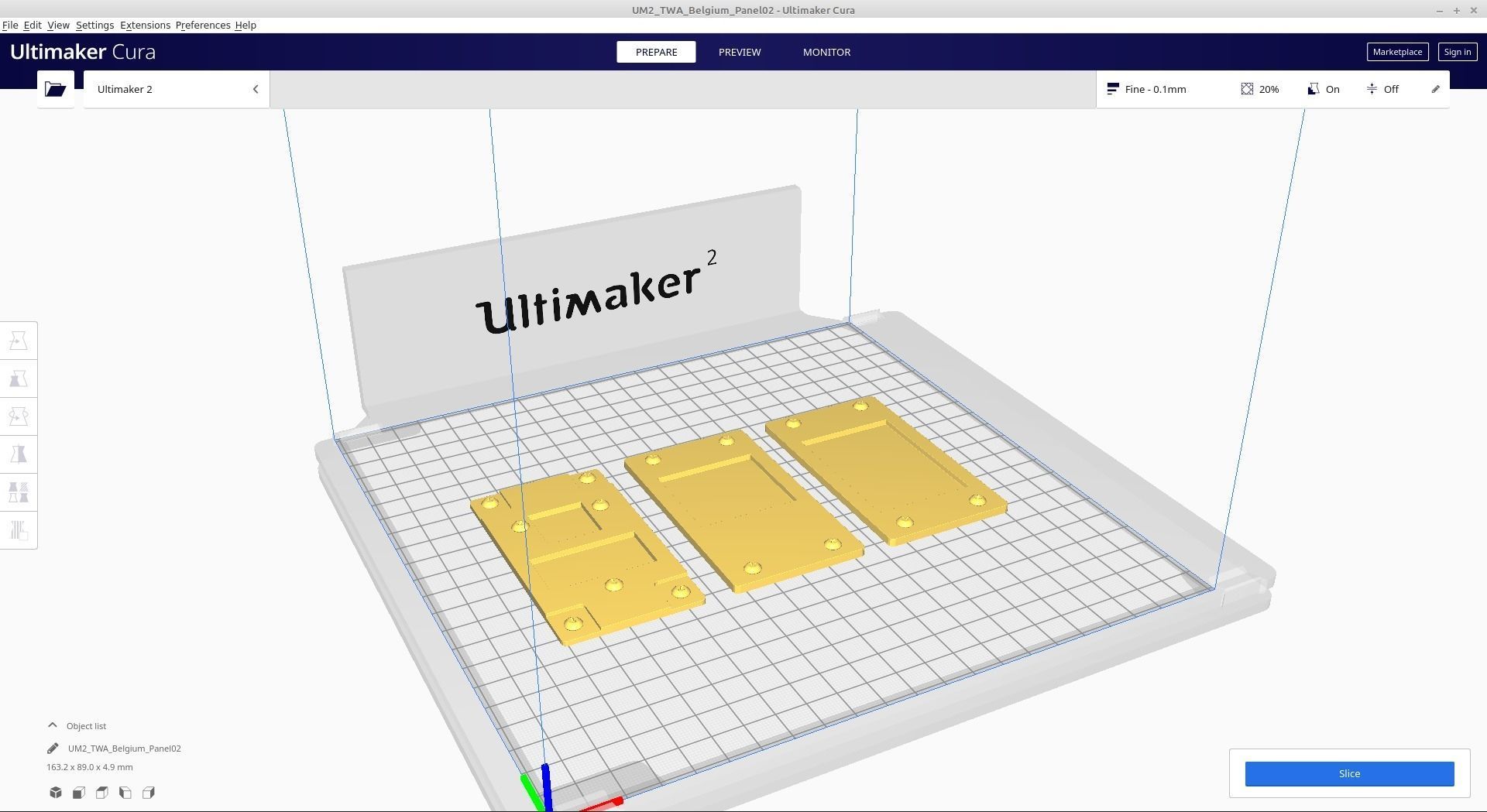
Task: Open the View menu
Action: tap(58, 26)
